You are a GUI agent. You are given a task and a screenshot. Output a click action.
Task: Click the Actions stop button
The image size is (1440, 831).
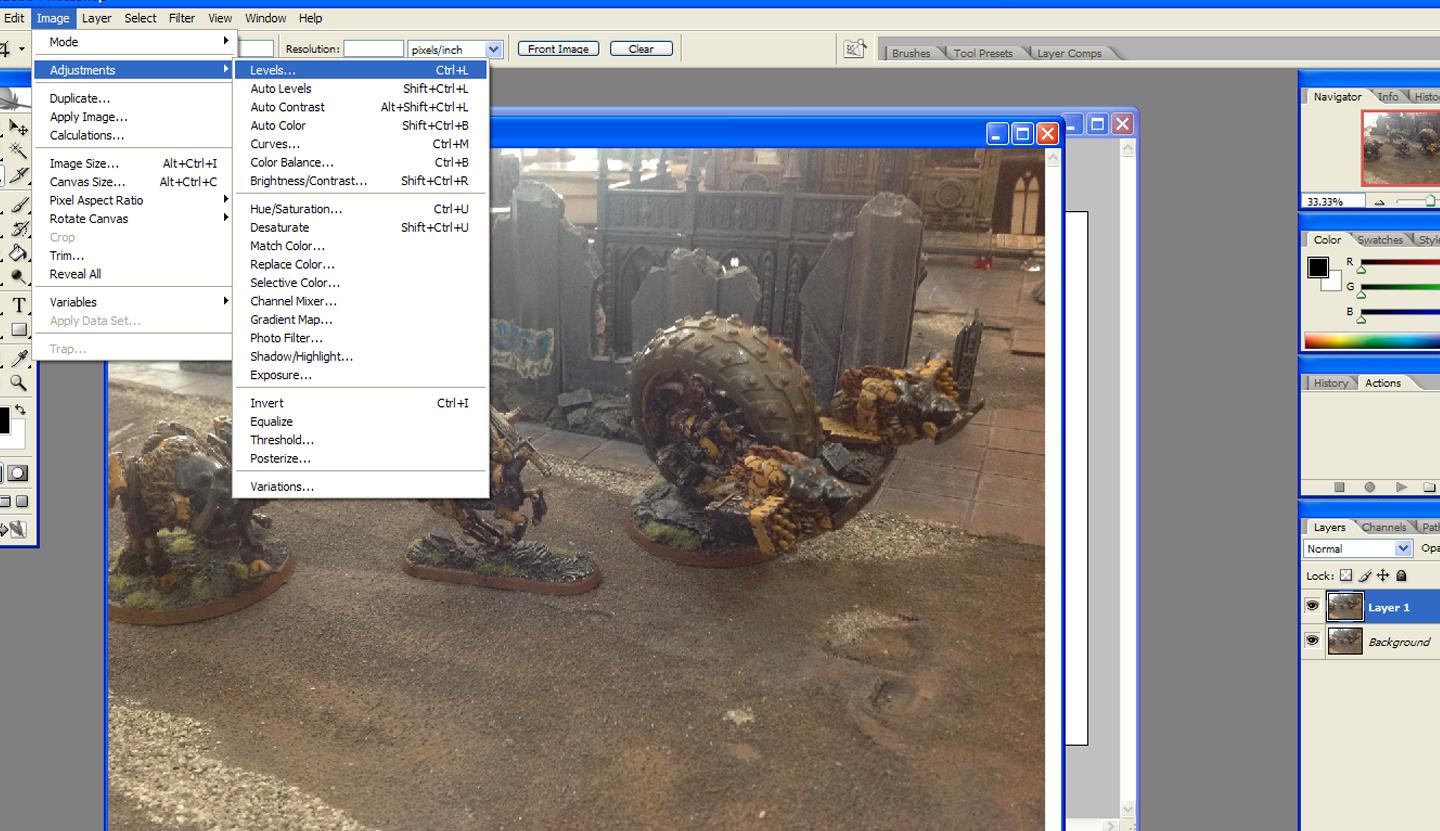1339,487
